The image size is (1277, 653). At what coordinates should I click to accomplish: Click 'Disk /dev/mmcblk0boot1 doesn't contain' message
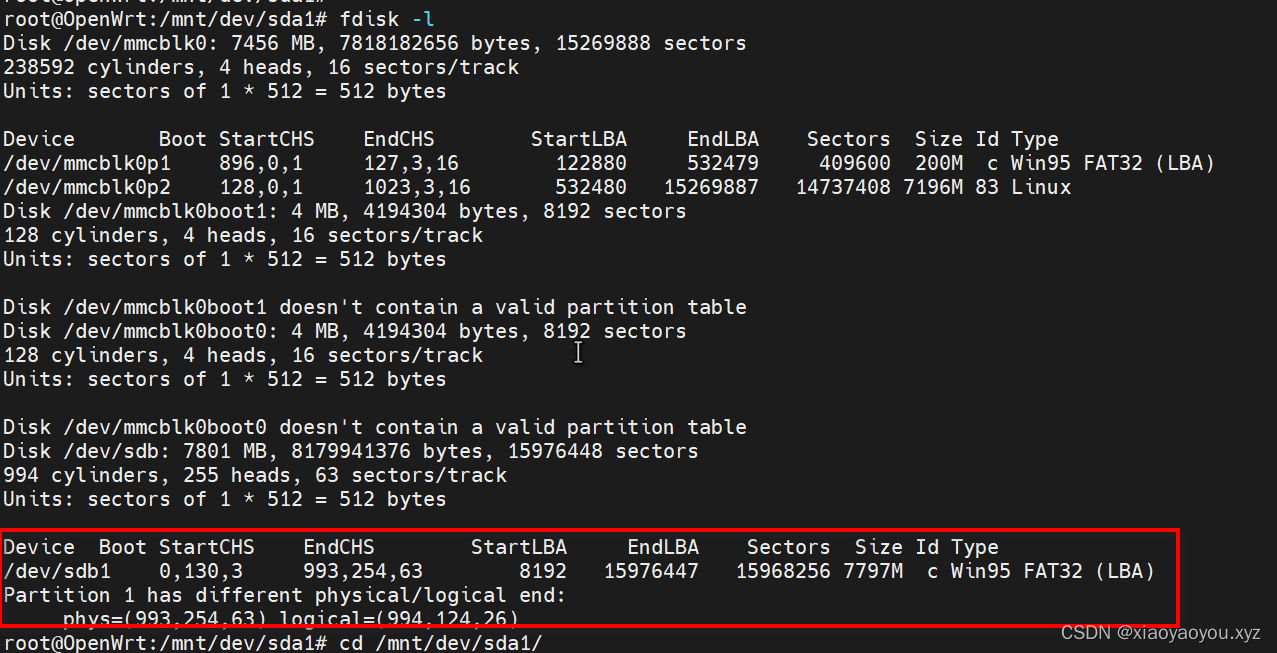[375, 307]
